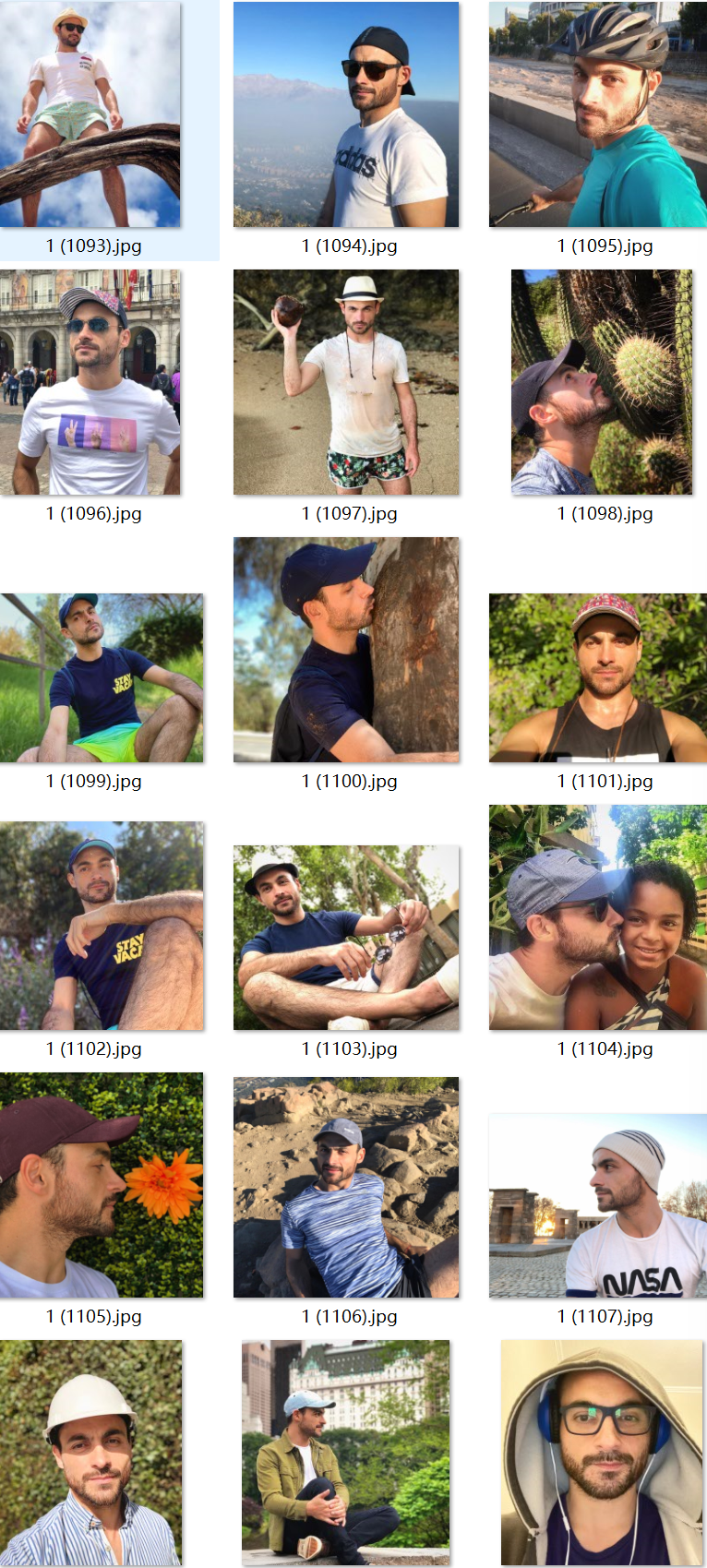The height and width of the screenshot is (1568, 707).
Task: Select the green jacket city park photo
Action: [x=346, y=1453]
